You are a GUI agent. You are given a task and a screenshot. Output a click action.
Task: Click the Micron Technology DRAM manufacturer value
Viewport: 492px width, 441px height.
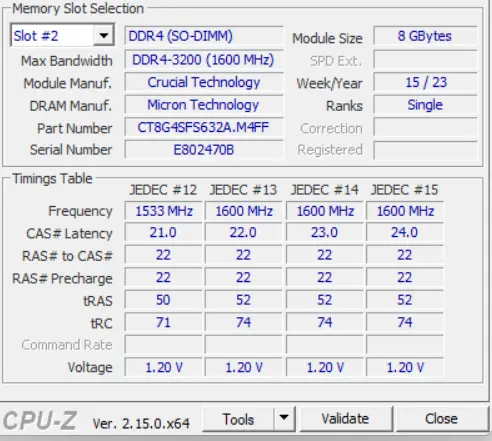[204, 105]
